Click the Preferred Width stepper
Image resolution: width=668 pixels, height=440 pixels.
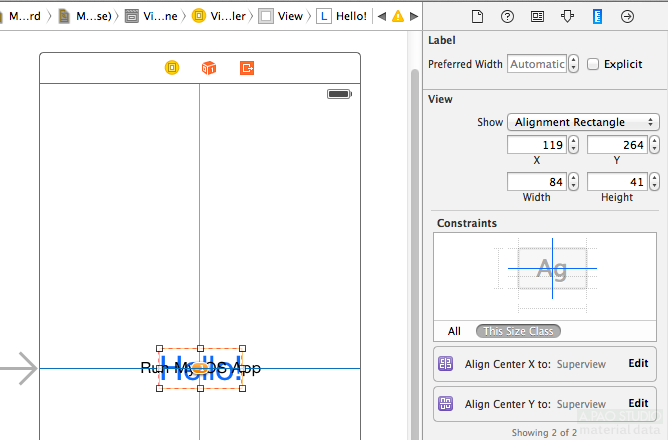pyautogui.click(x=573, y=64)
